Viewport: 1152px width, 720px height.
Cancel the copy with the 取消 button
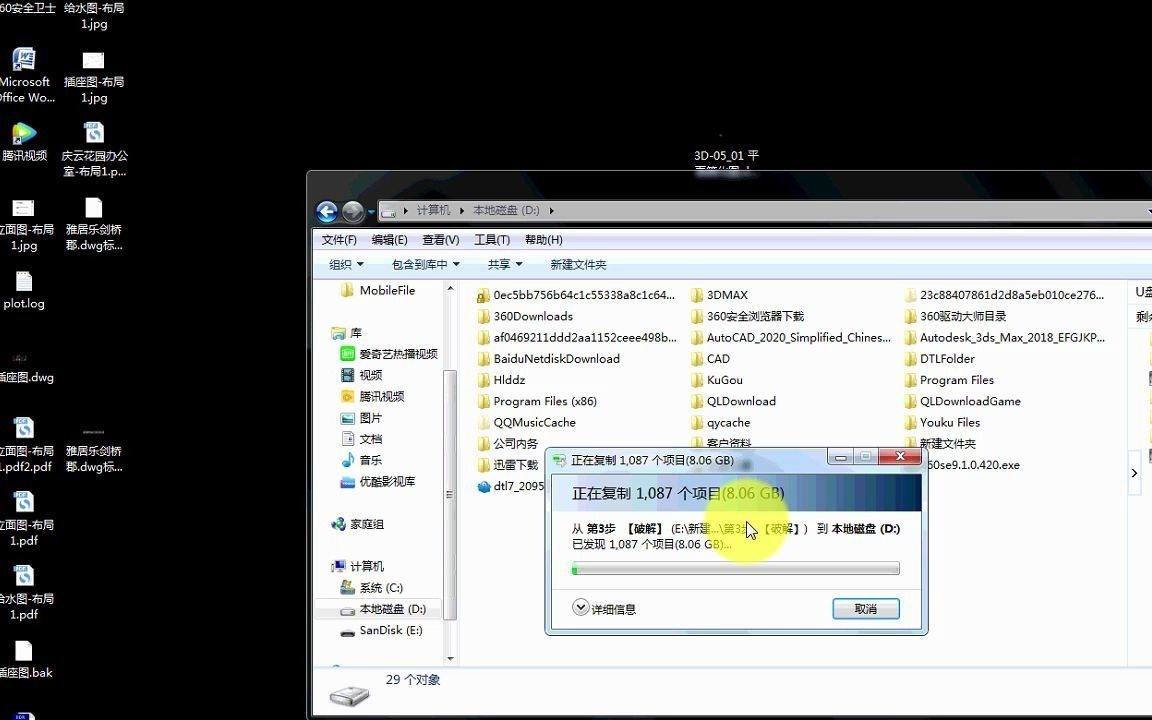865,608
